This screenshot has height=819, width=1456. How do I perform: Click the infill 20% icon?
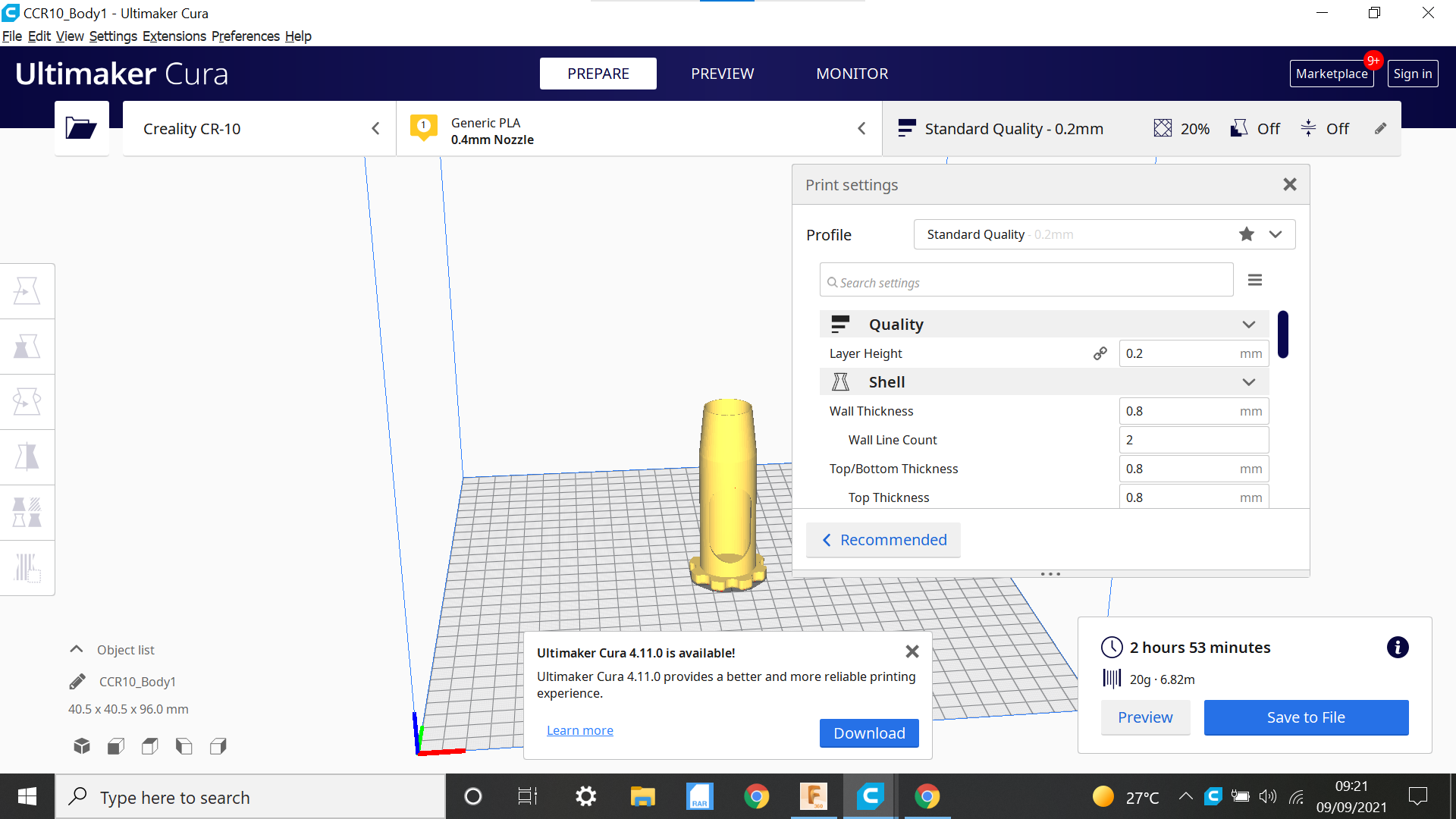click(1163, 128)
